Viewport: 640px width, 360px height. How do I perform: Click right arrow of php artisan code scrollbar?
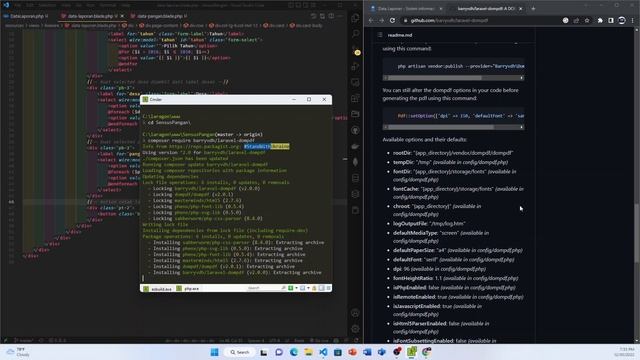(522, 78)
